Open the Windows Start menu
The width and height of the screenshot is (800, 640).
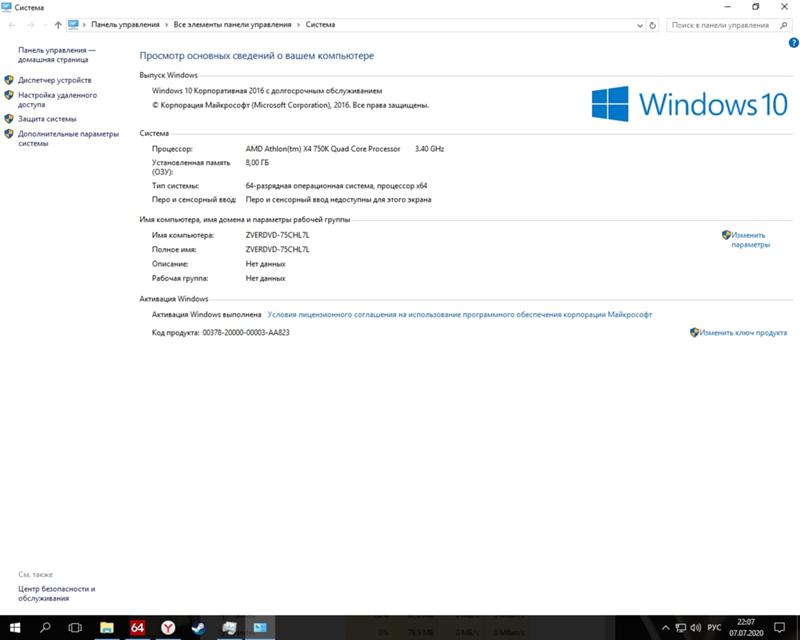[x=15, y=628]
